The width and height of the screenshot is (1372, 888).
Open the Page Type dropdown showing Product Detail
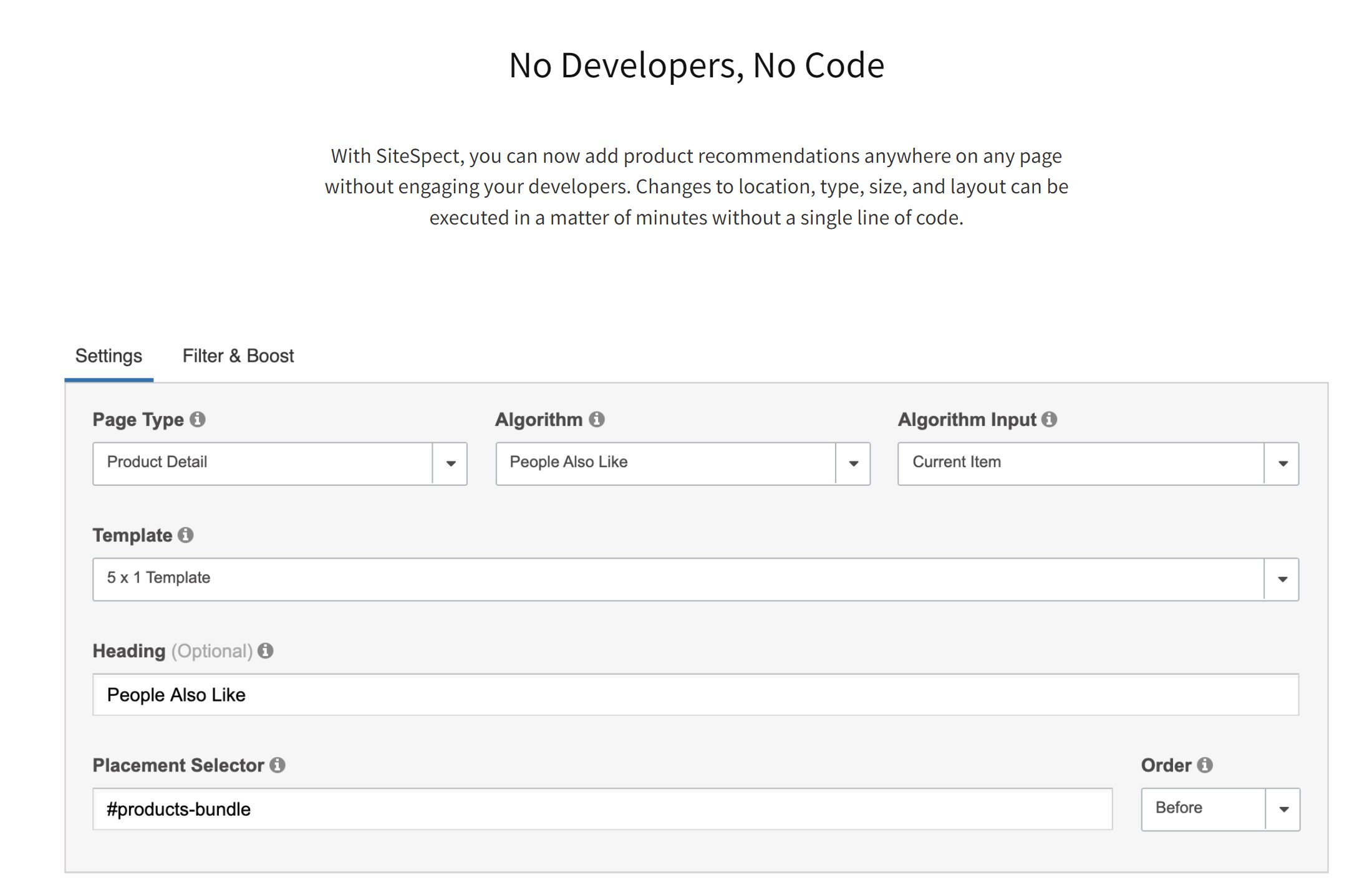tap(452, 463)
